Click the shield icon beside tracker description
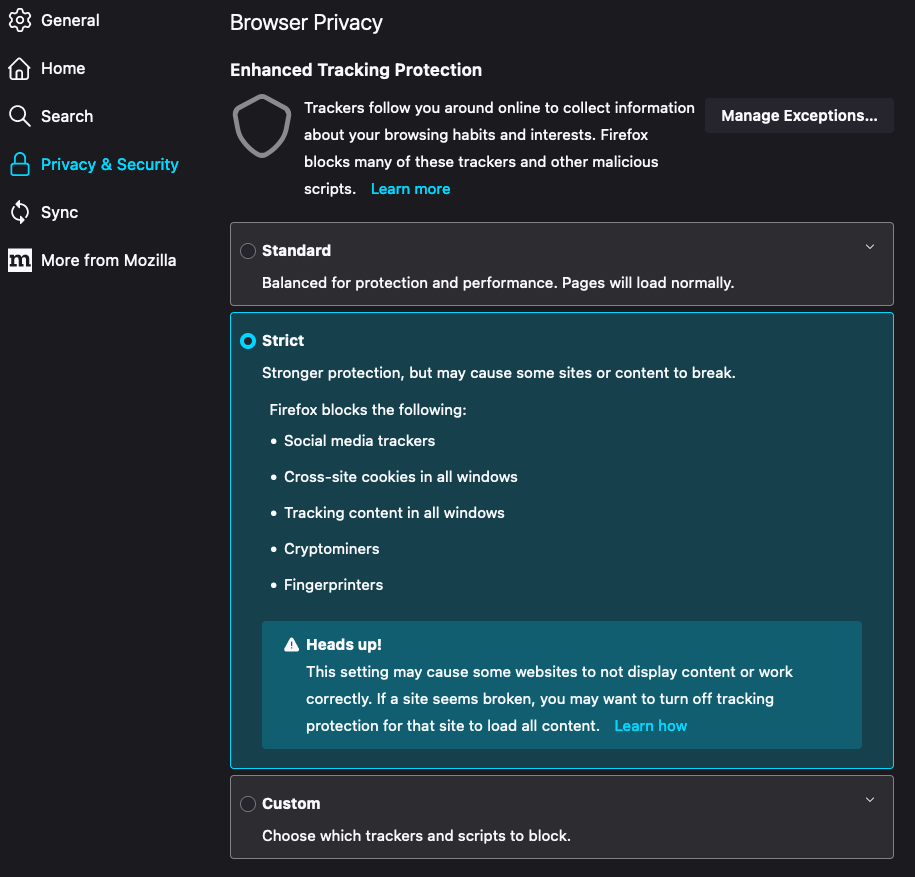Viewport: 915px width, 877px height. 262,126
